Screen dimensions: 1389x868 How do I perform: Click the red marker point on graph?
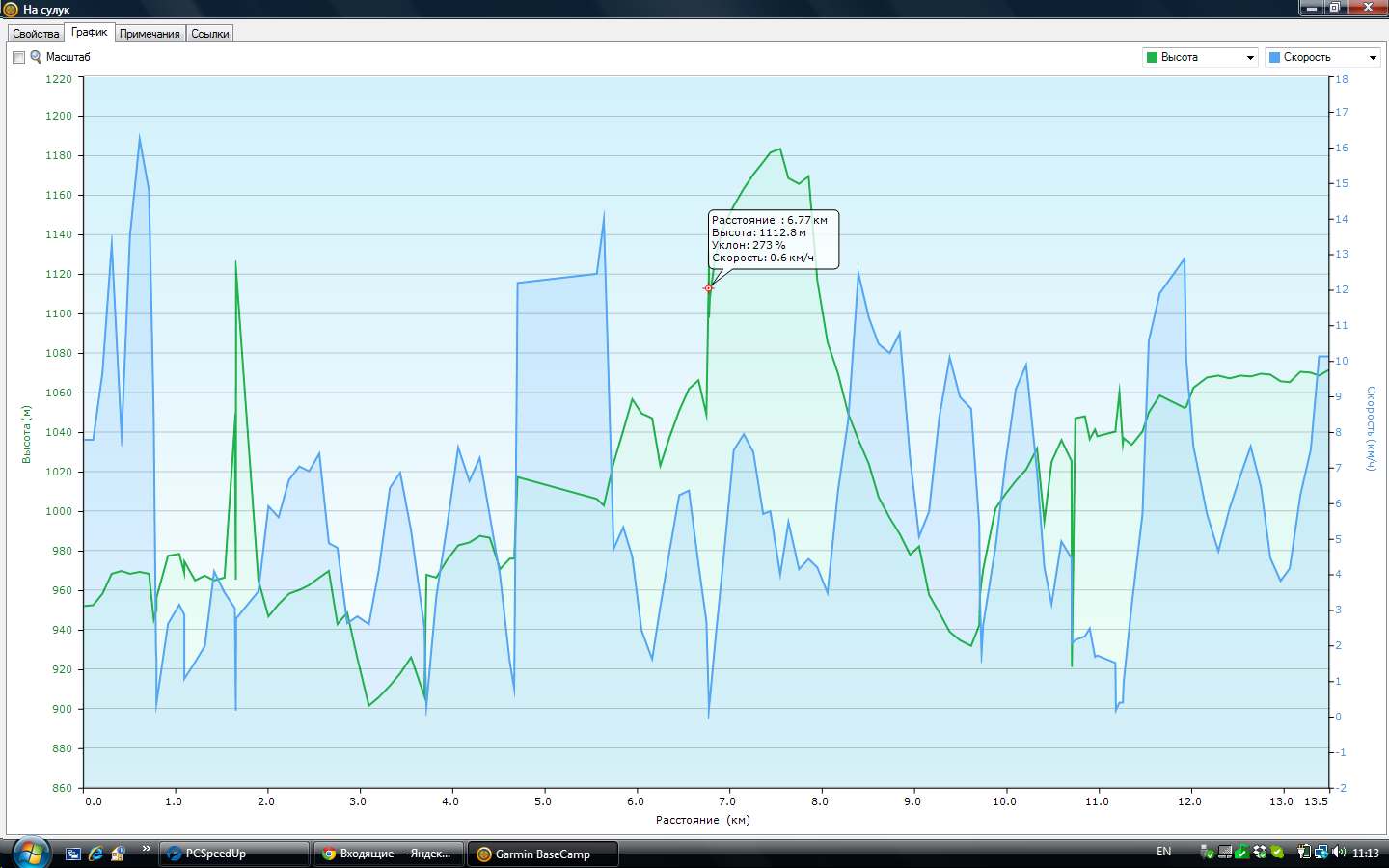click(x=708, y=288)
